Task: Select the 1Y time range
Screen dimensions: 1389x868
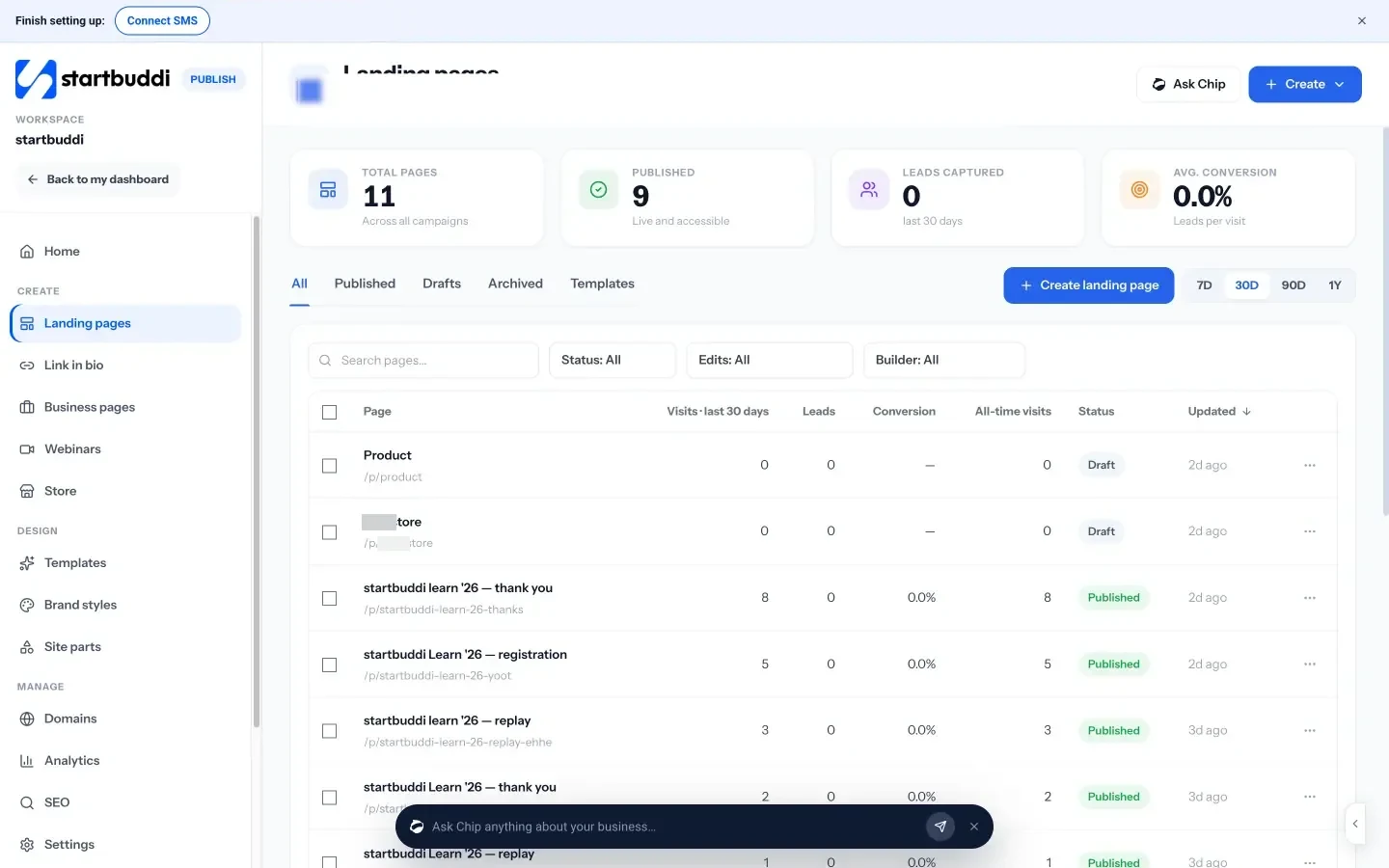Action: click(1335, 285)
